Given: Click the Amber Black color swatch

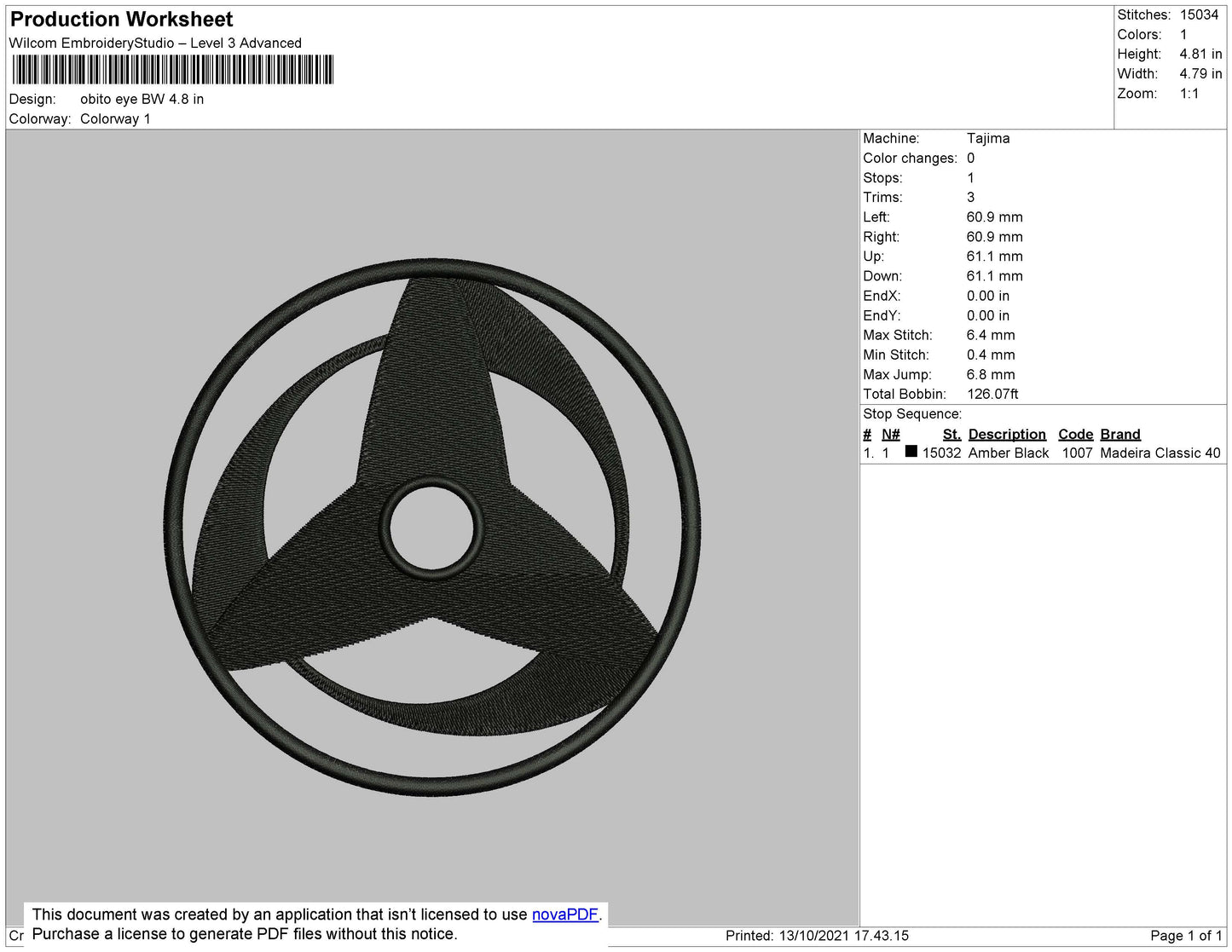Looking at the screenshot, I should [911, 452].
